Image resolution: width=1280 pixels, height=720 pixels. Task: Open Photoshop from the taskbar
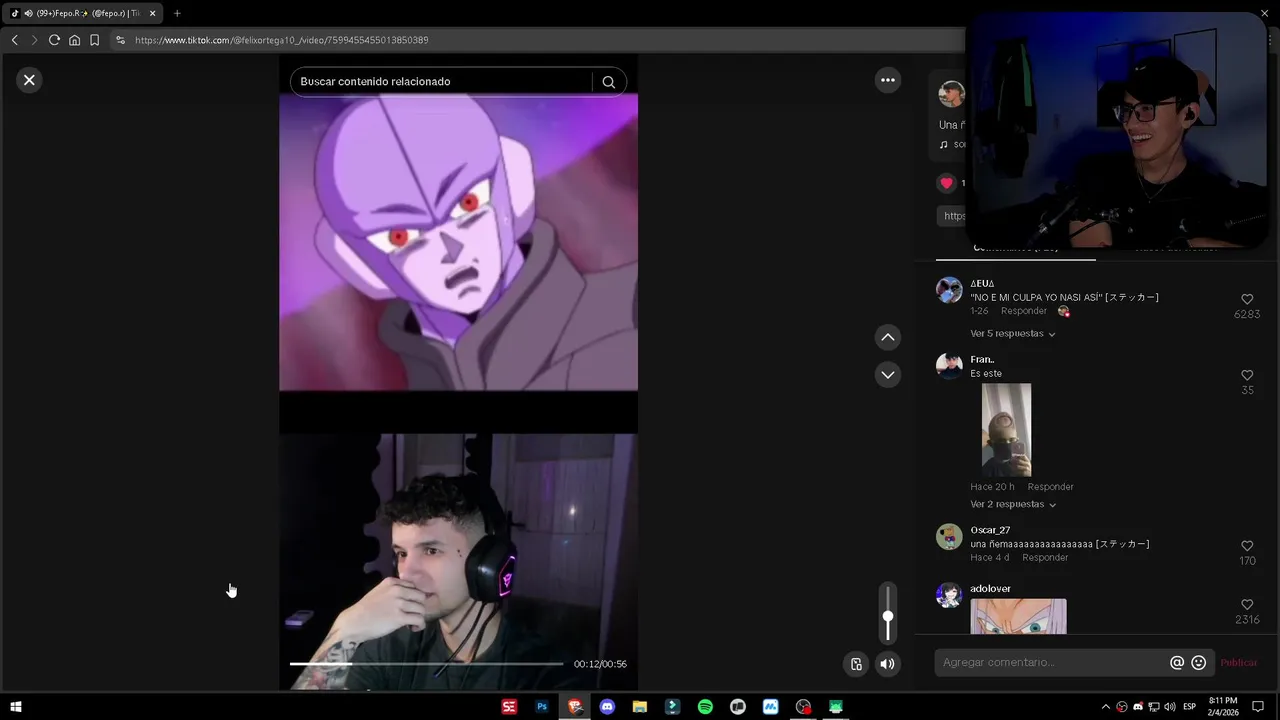(x=542, y=707)
